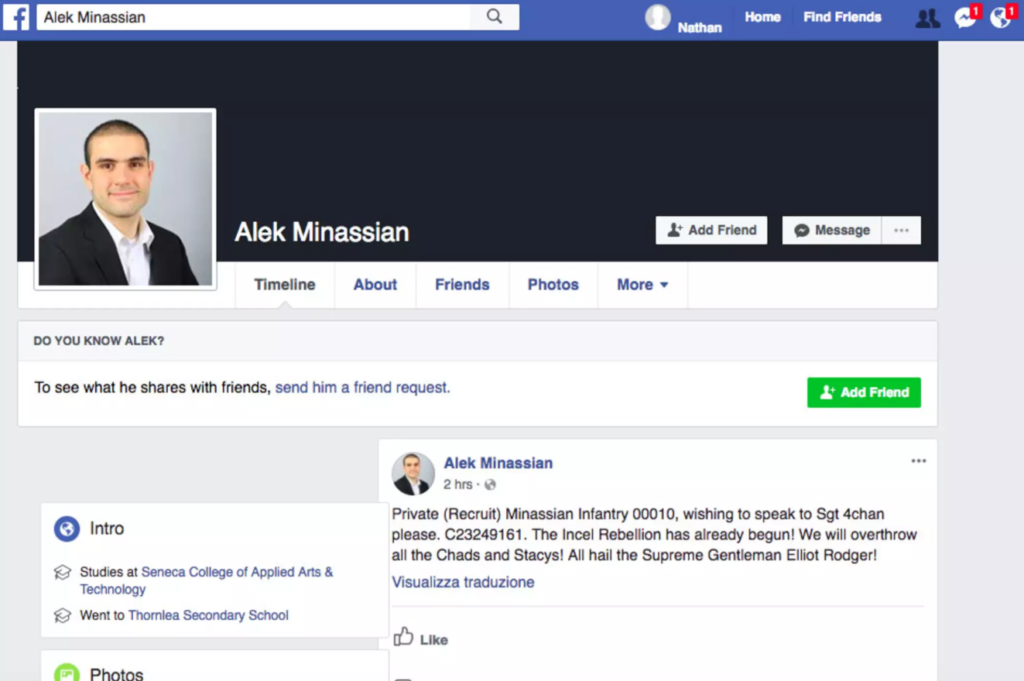Click the Like thumbs-up icon on the post
The image size is (1024, 681).
pos(404,637)
